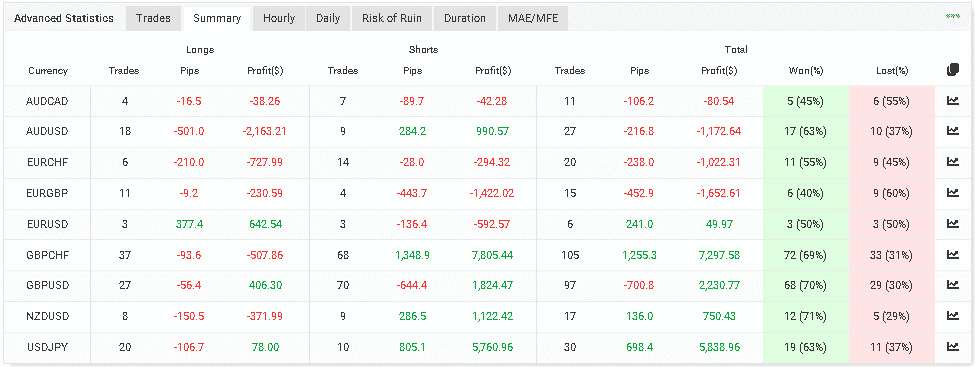Open the chart icon for NZDUSD row

[952, 316]
